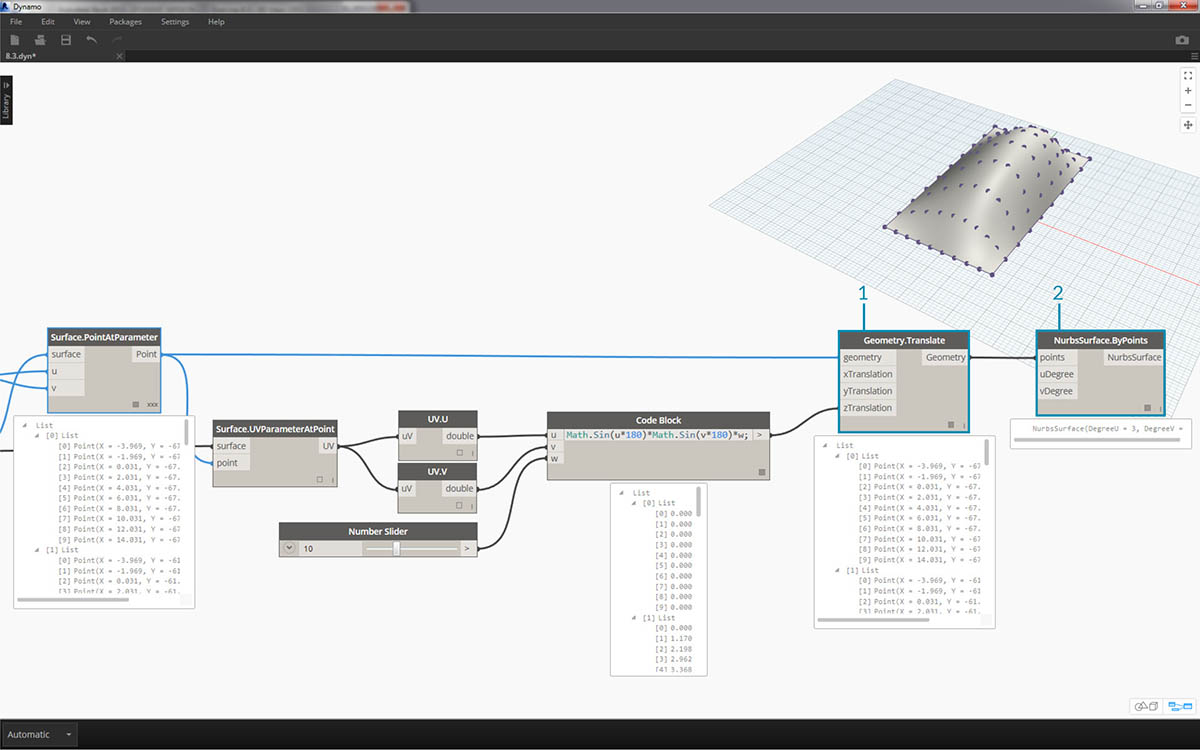Click the Number Slider track handle
This screenshot has width=1200, height=750.
point(397,548)
